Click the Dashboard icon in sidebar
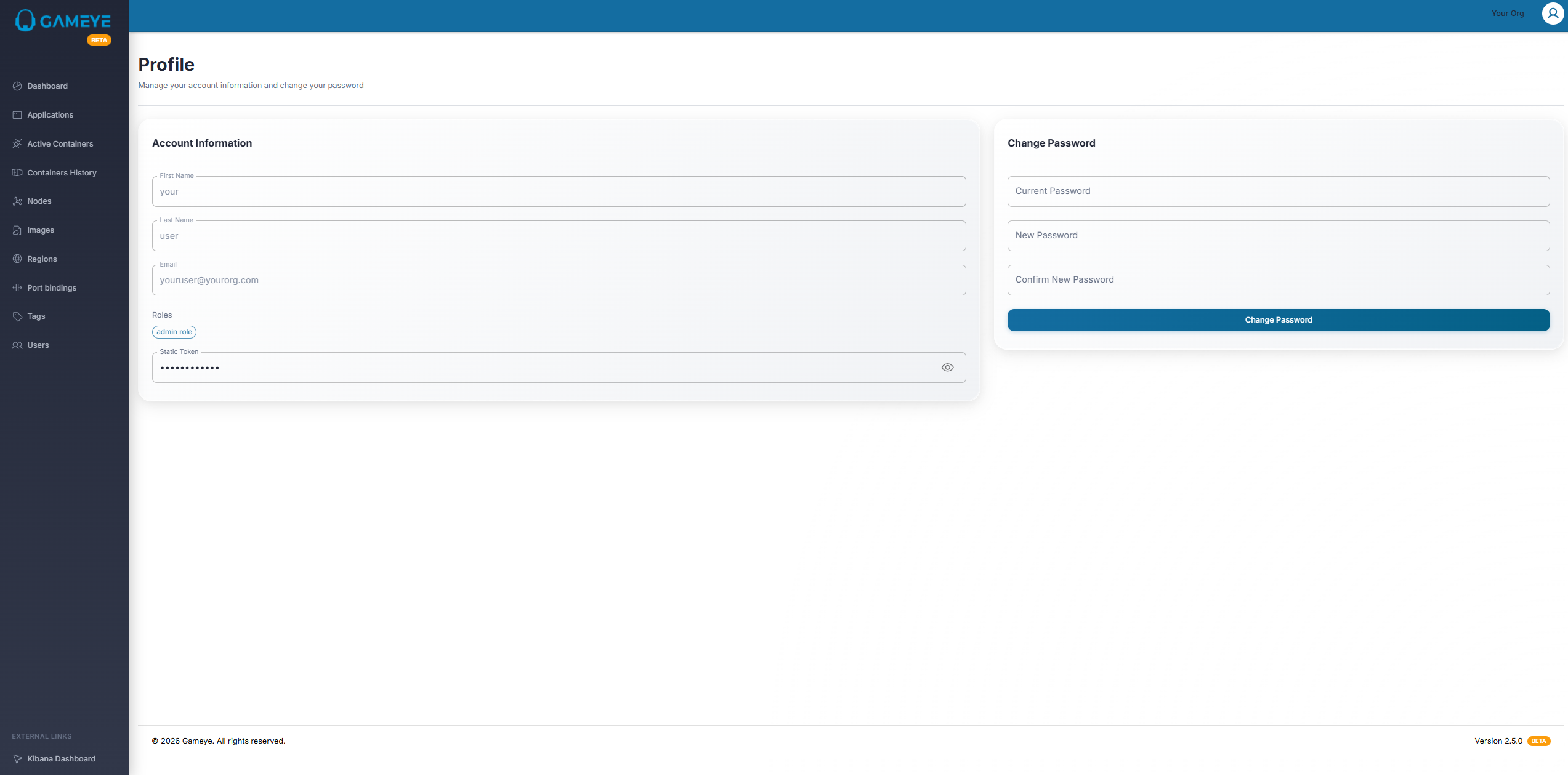 (x=17, y=86)
